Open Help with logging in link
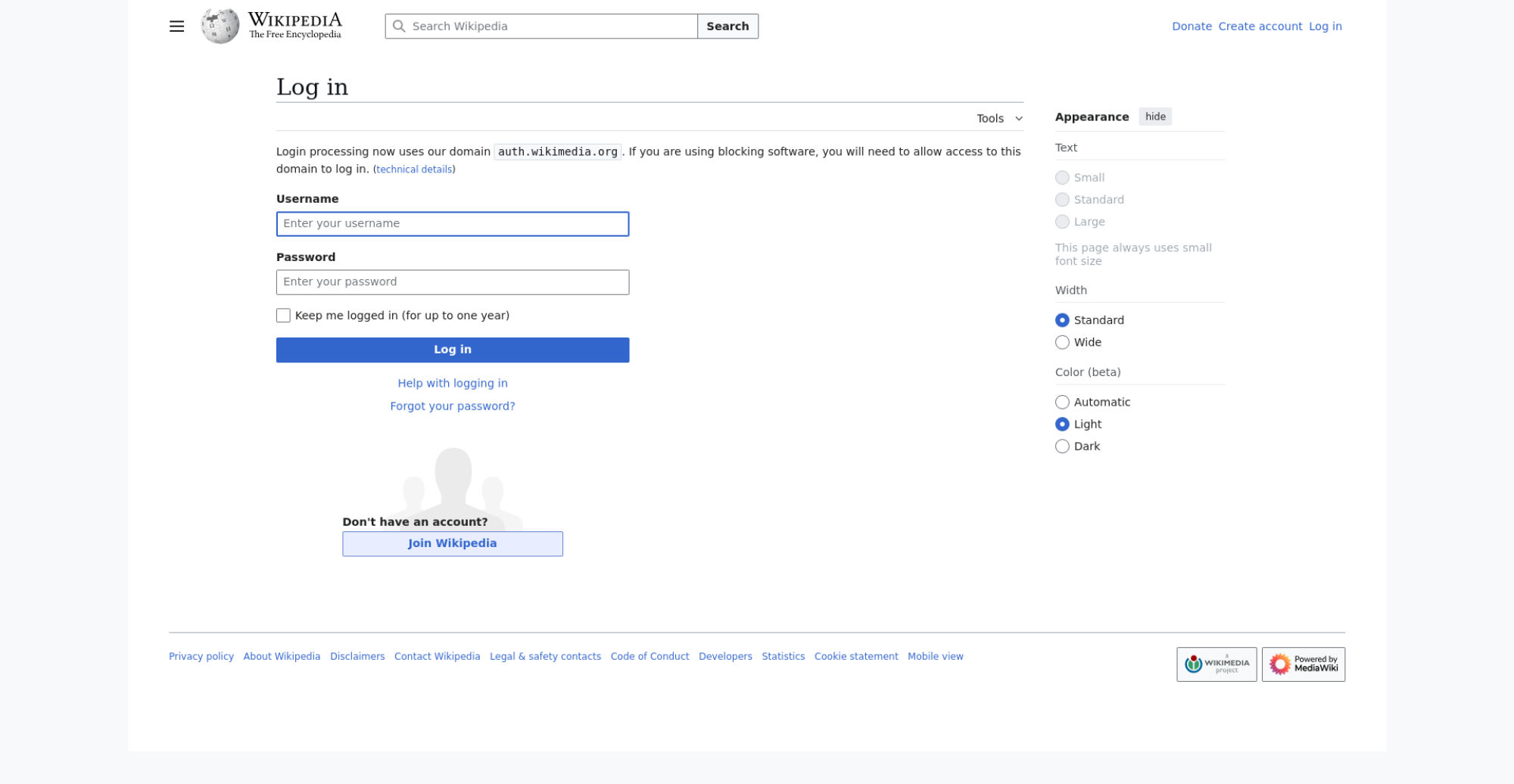The width and height of the screenshot is (1514, 784). [452, 384]
